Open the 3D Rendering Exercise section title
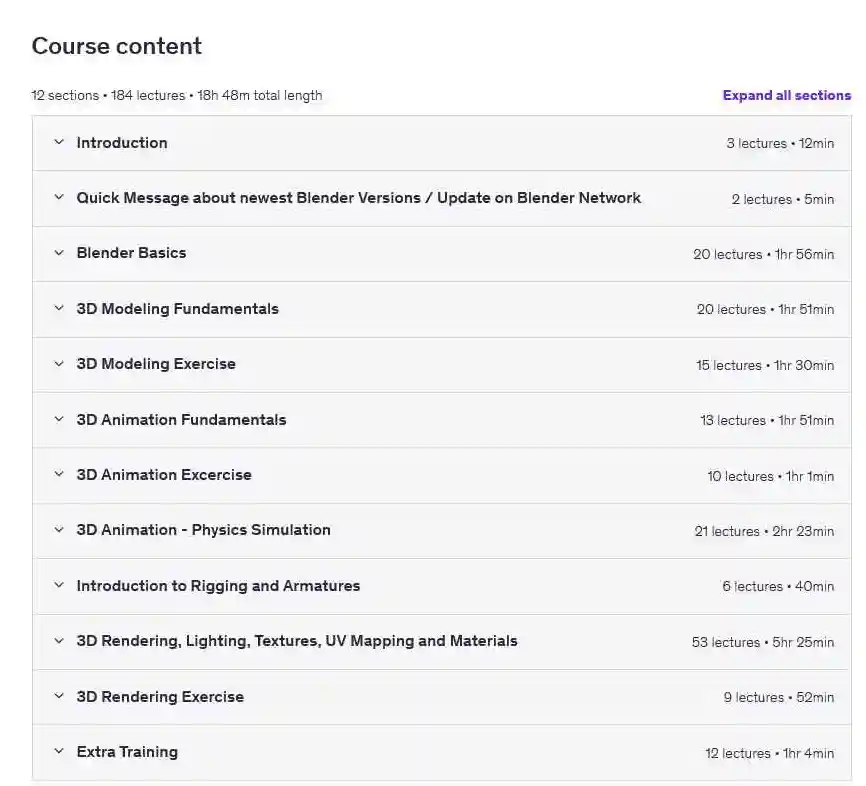The image size is (866, 786). pos(160,697)
